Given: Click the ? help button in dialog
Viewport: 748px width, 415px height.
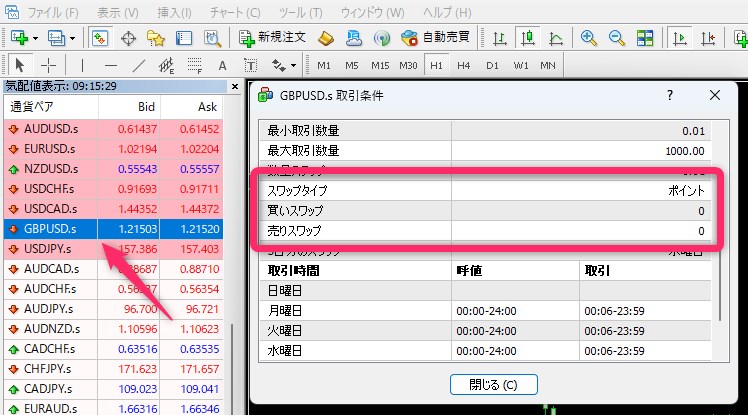Looking at the screenshot, I should click(670, 95).
